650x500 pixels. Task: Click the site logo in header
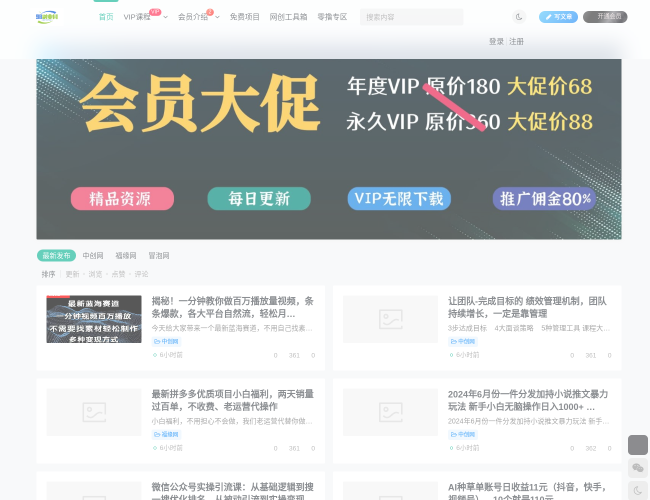pos(47,17)
